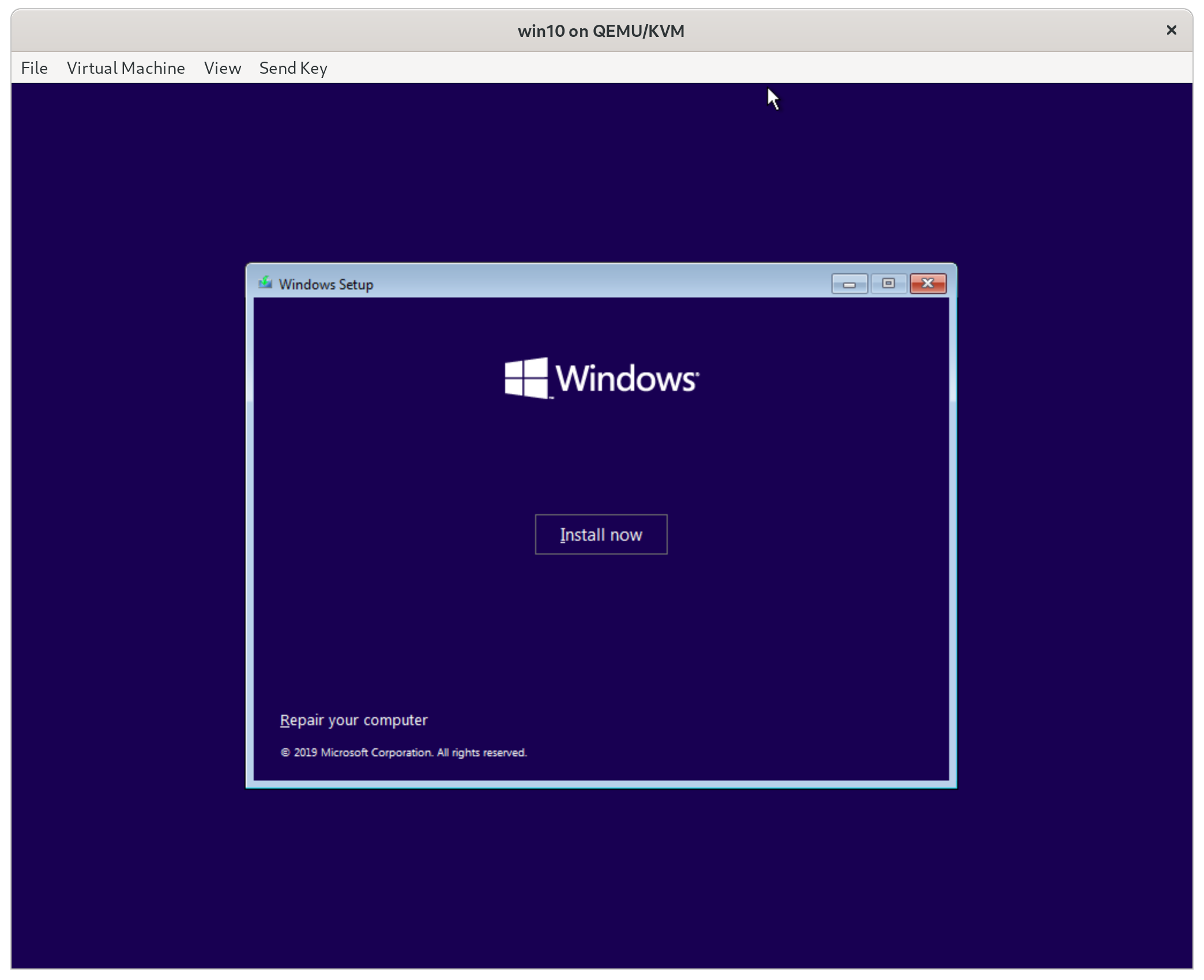The height and width of the screenshot is (980, 1204).
Task: Click the Windows wordmark next to the flag
Action: tap(627, 379)
